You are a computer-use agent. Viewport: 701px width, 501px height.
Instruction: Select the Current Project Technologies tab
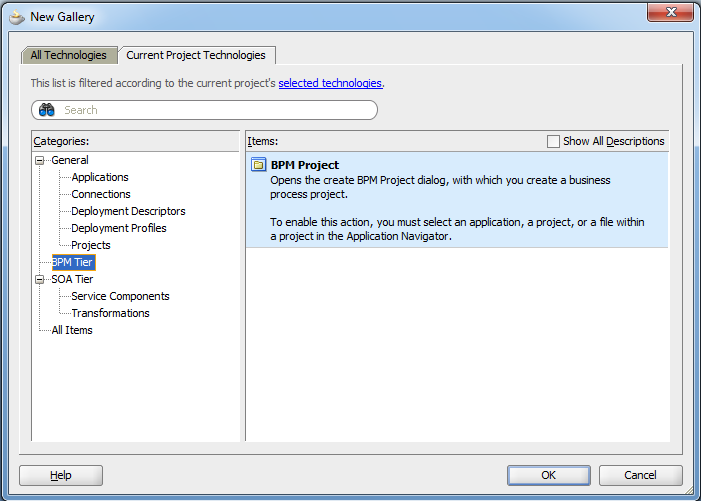[x=196, y=55]
